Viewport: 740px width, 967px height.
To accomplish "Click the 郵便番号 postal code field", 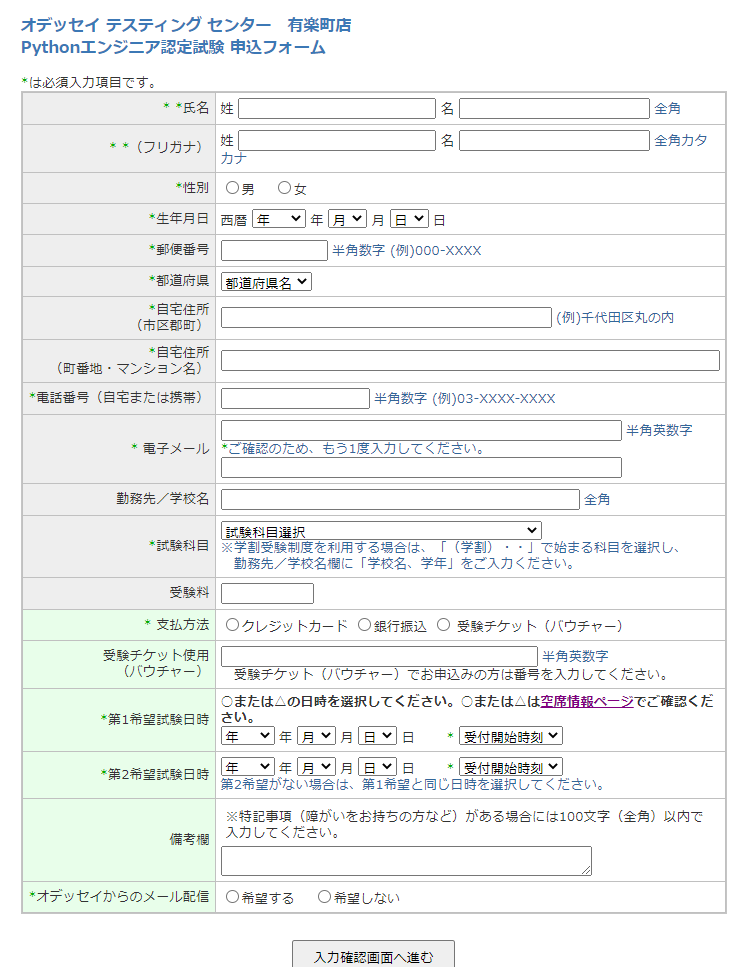I will 274,250.
